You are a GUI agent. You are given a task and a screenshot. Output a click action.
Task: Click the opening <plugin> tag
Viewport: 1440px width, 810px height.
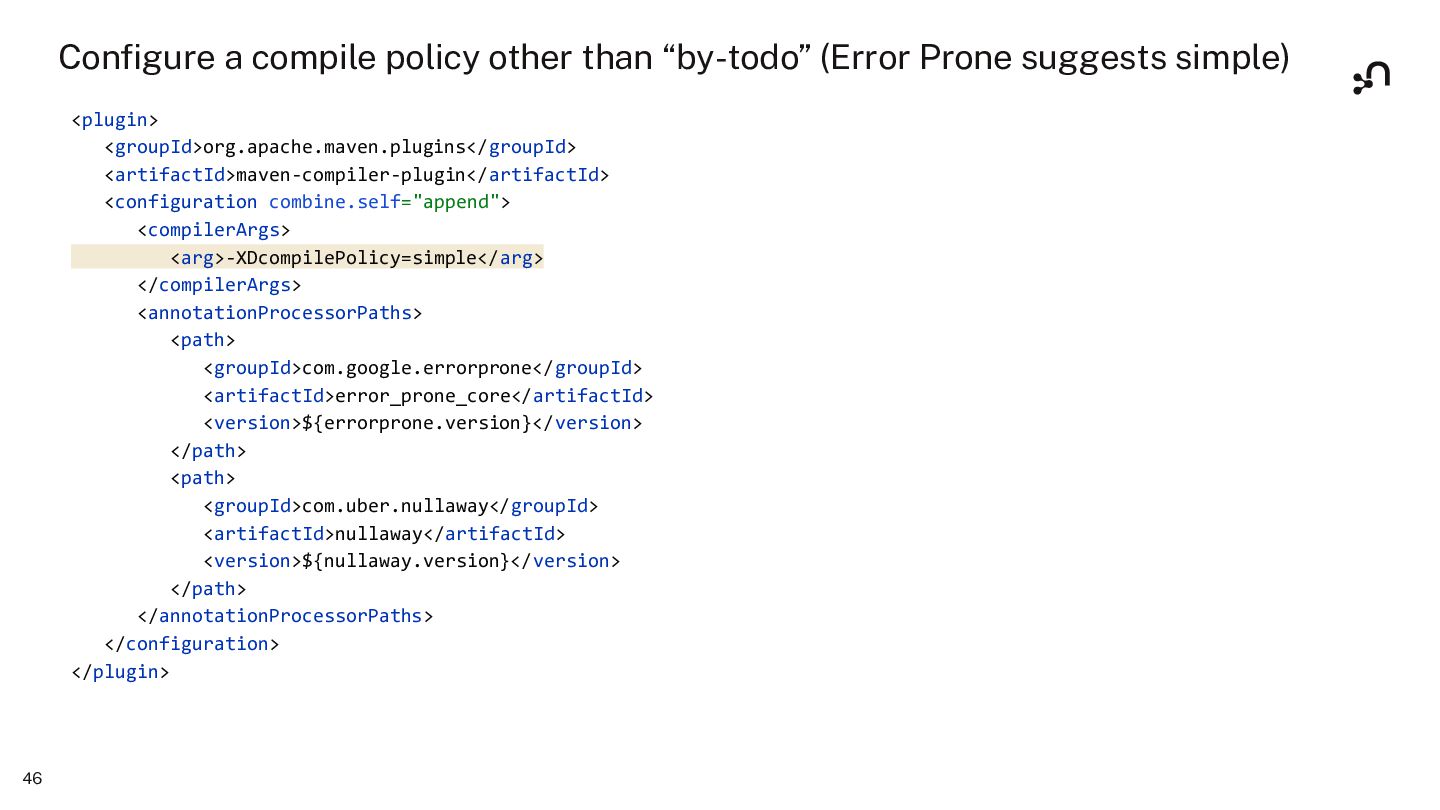115,120
